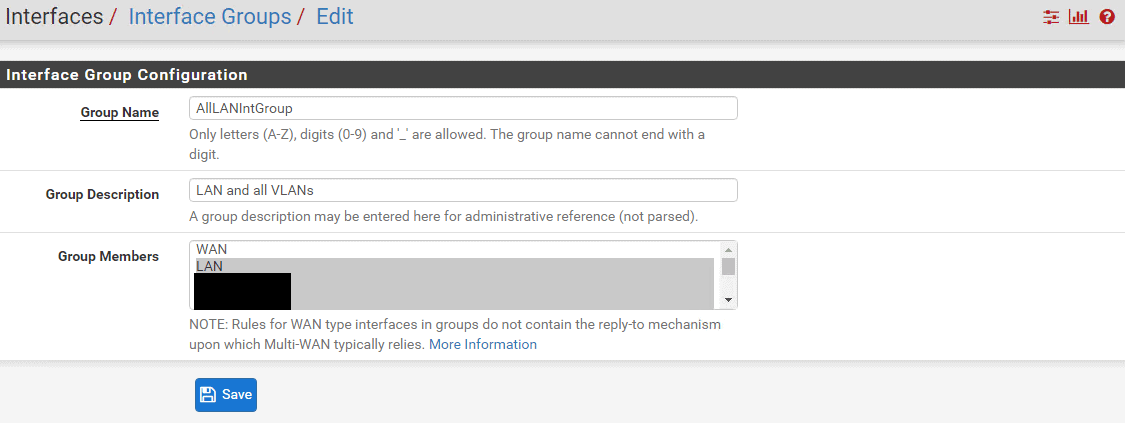
Task: Open the red help question mark
Action: point(1106,17)
